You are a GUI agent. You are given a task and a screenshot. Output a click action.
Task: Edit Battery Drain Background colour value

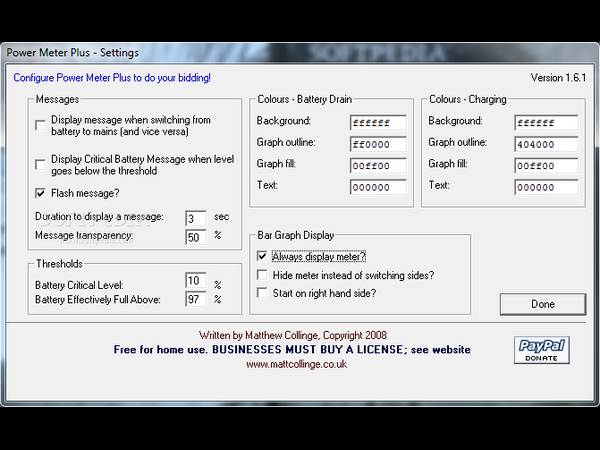pos(377,123)
